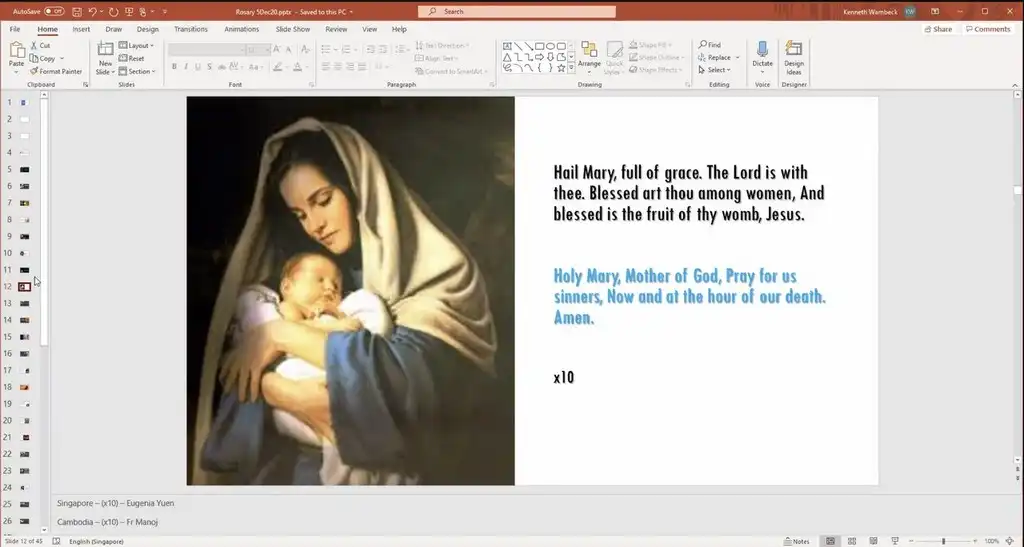Open the Review tab
This screenshot has height=547, width=1024.
click(336, 29)
